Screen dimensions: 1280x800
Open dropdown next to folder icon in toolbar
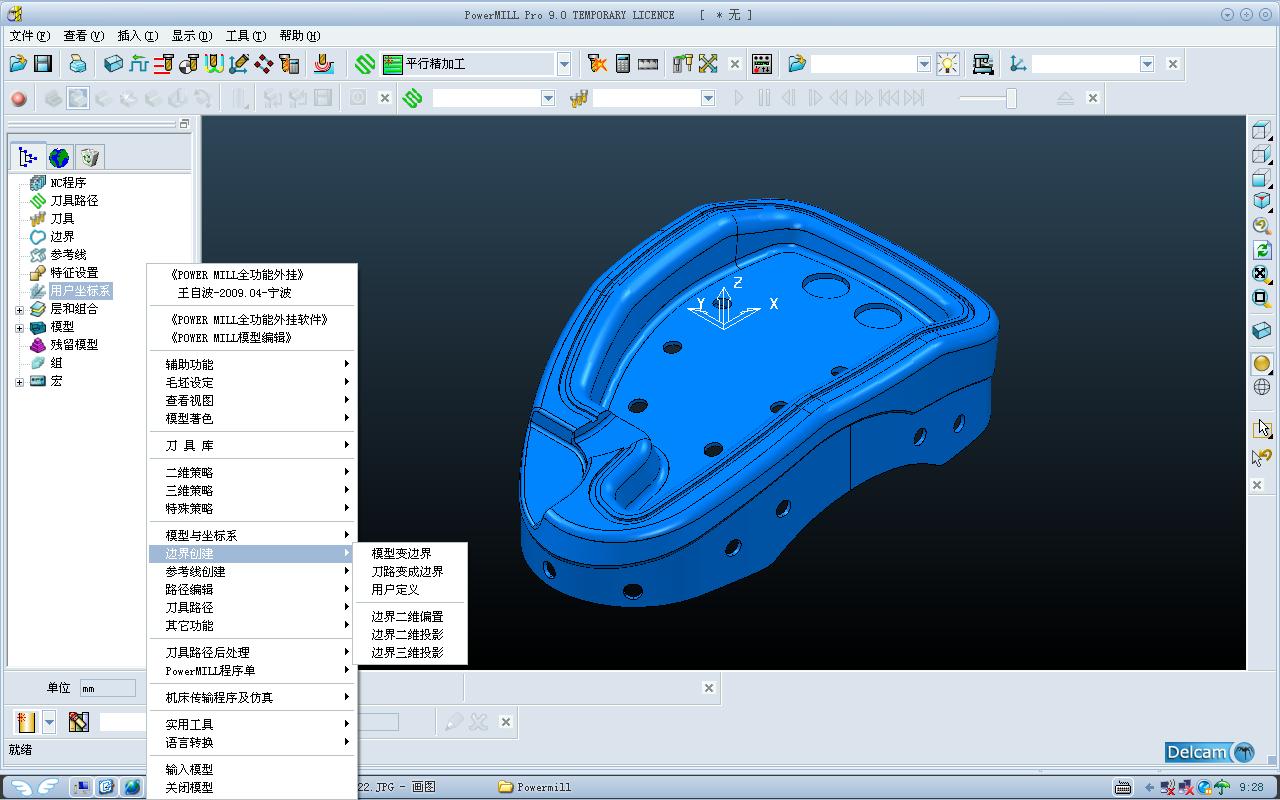924,64
